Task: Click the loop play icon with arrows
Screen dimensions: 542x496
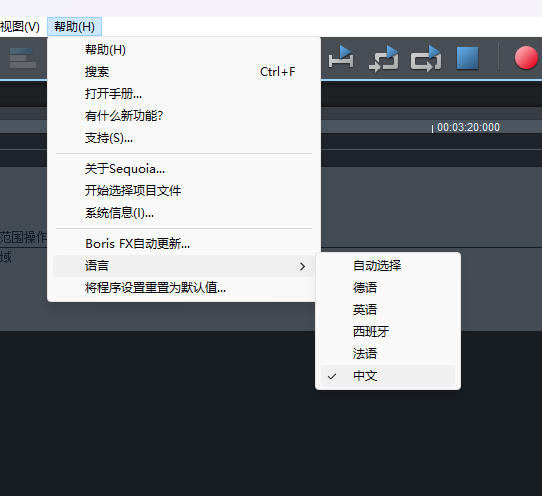Action: click(384, 58)
